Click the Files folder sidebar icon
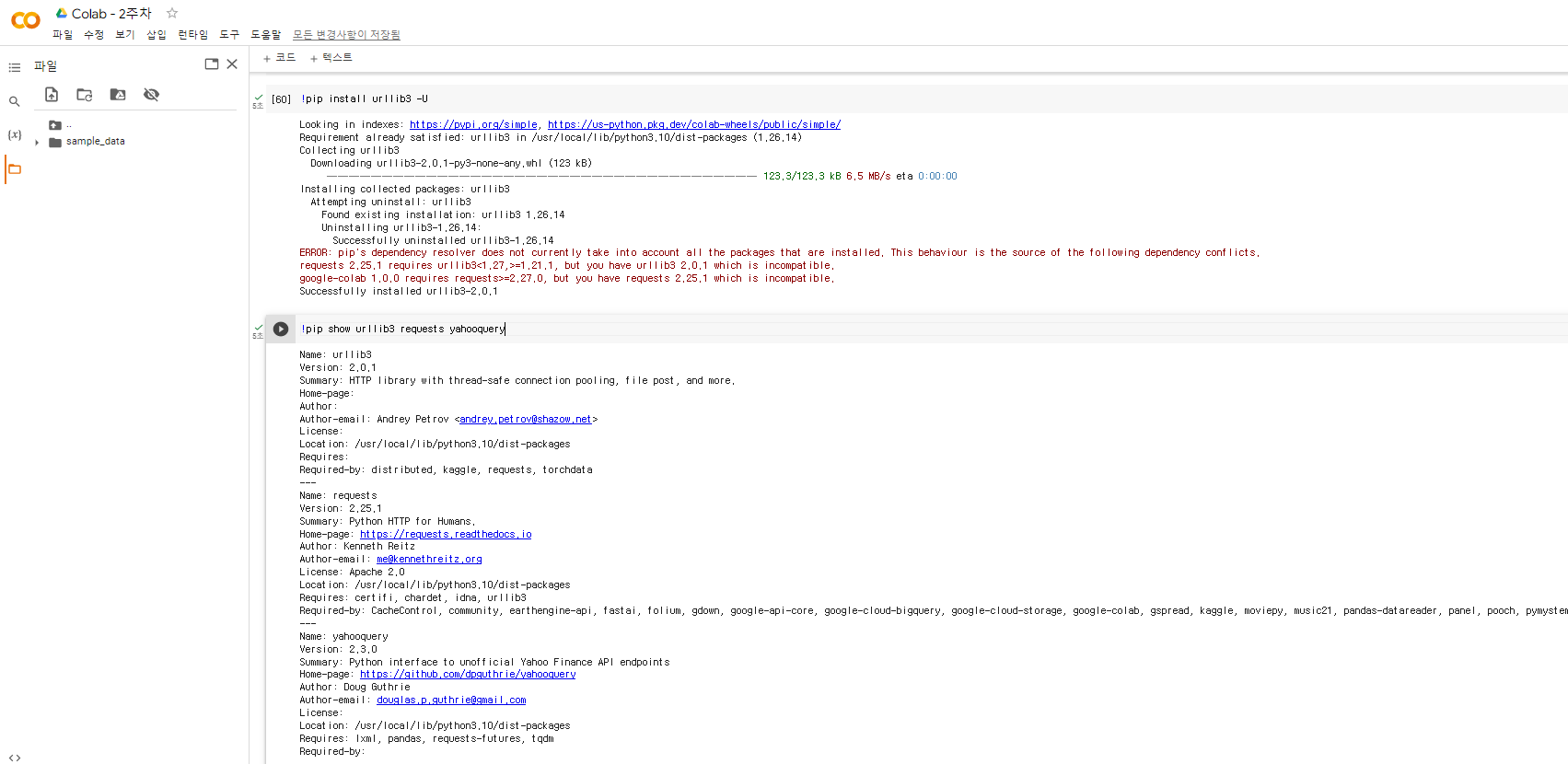The width and height of the screenshot is (1568, 764). pyautogui.click(x=15, y=168)
